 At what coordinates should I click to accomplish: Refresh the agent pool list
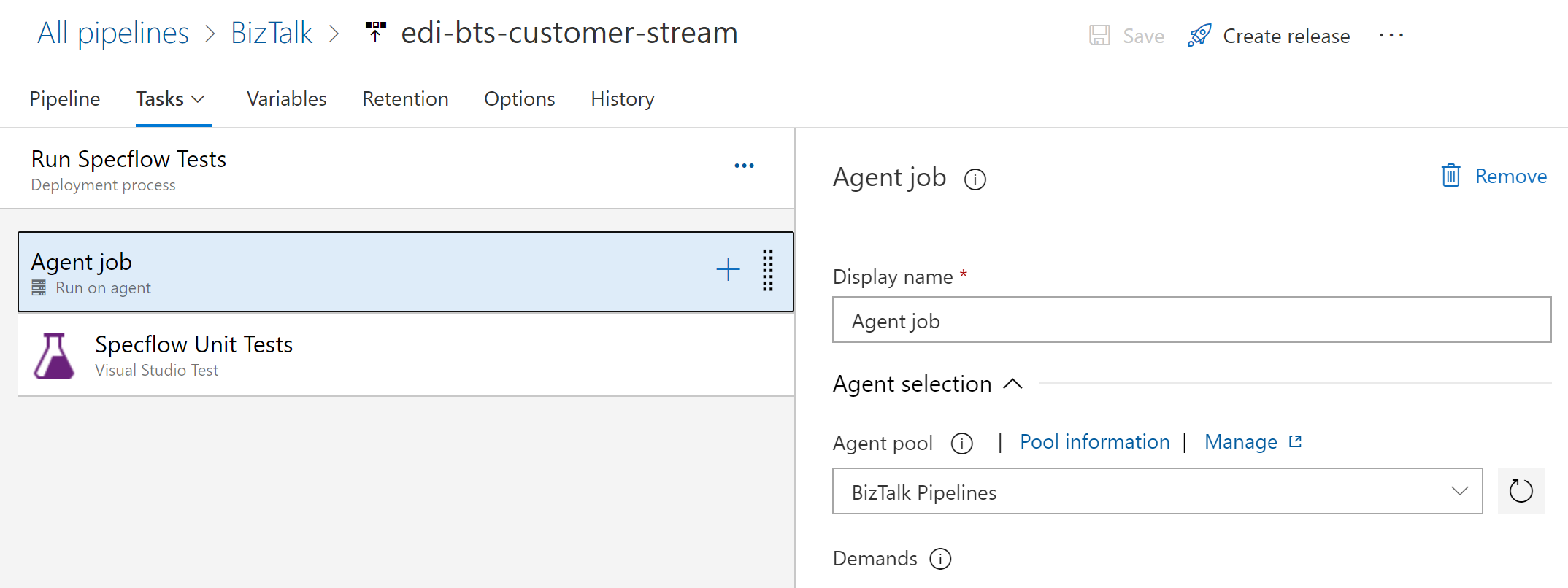coord(1521,491)
